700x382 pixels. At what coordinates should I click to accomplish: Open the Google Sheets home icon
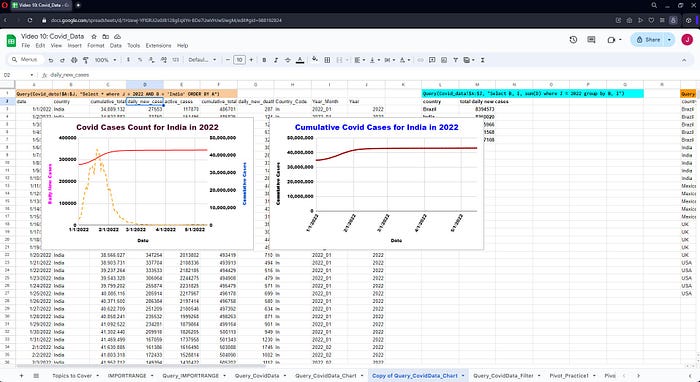tap(11, 41)
